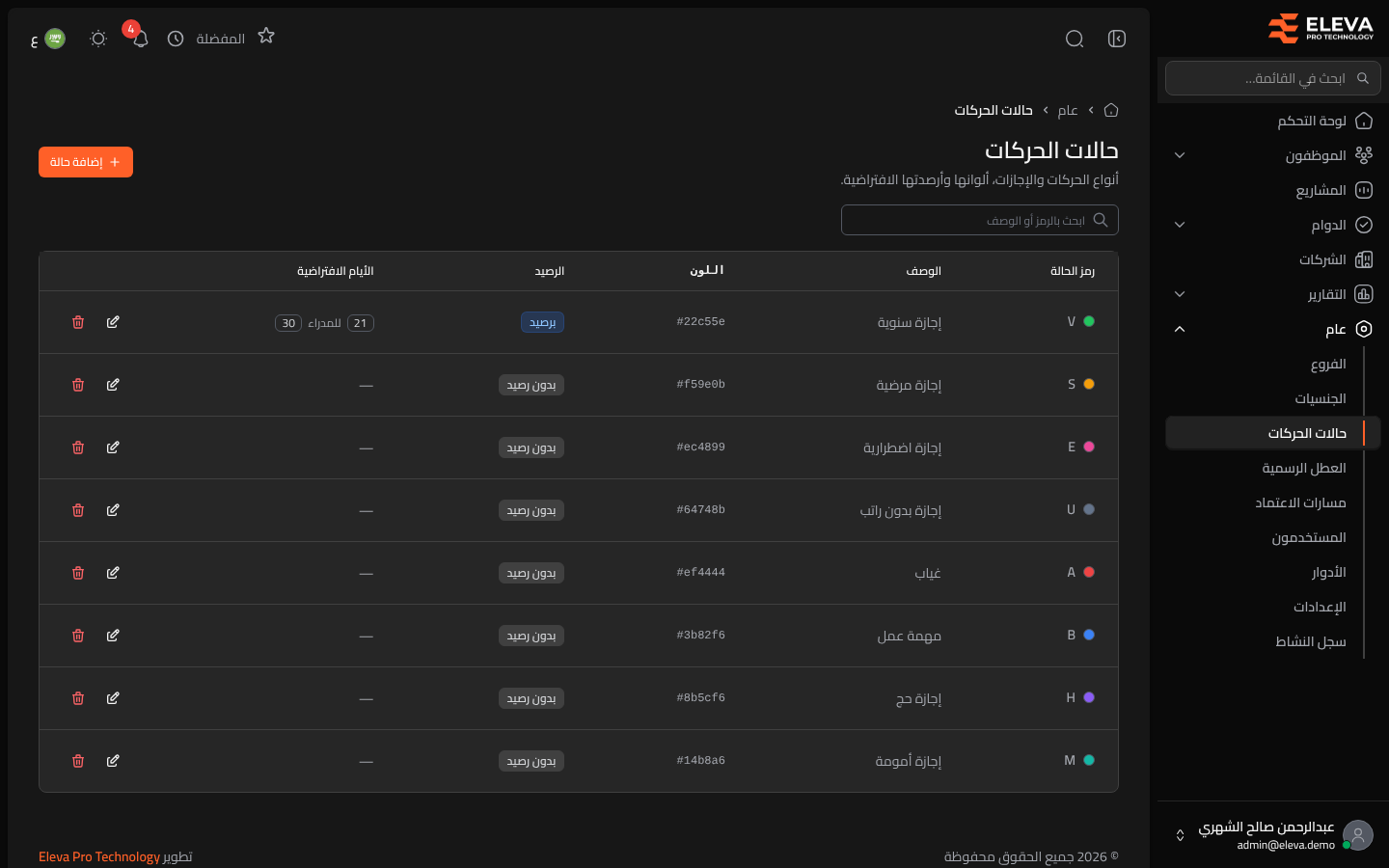Star this page as favorite
The image size is (1389, 868).
(x=266, y=36)
